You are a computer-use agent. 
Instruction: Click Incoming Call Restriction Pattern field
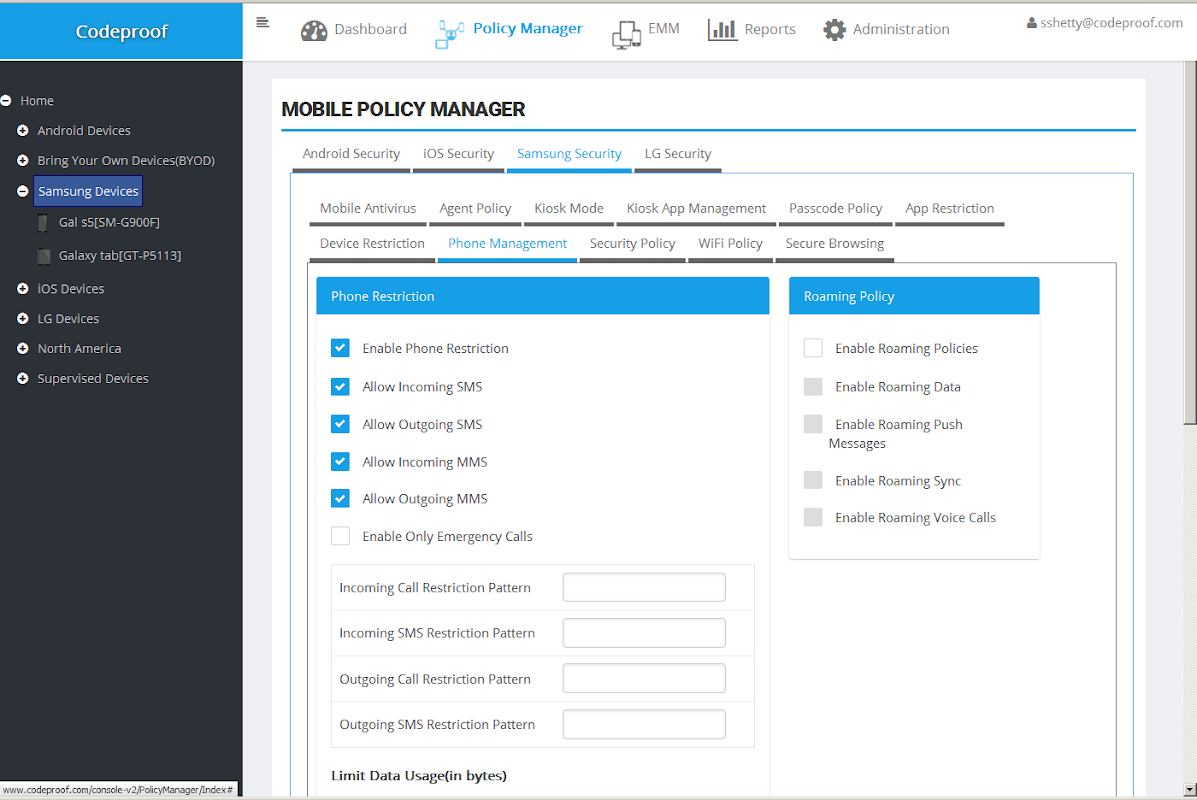tap(644, 587)
